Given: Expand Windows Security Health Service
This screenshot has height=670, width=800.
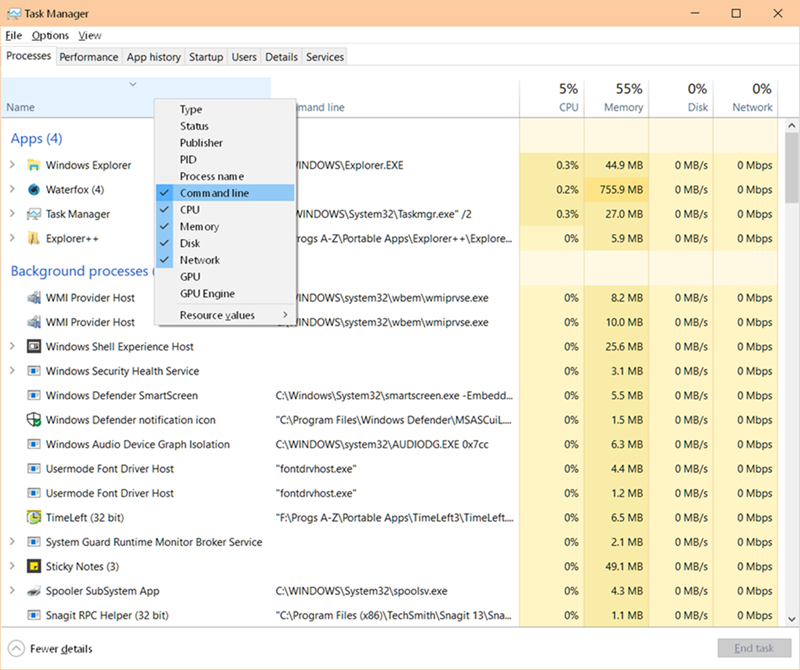Looking at the screenshot, I should (x=12, y=370).
